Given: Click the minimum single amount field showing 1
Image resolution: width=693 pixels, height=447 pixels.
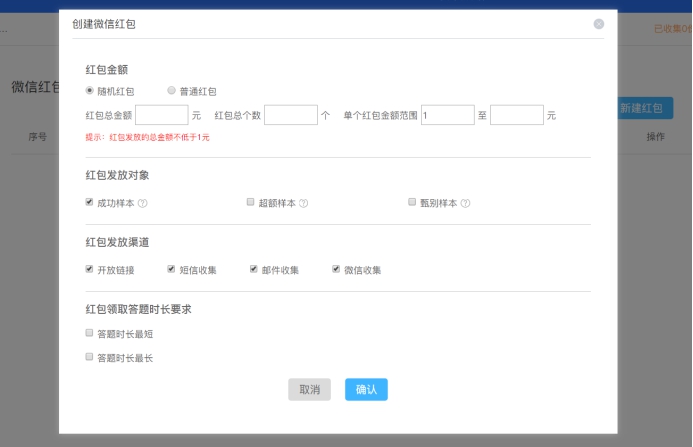Looking at the screenshot, I should [448, 115].
